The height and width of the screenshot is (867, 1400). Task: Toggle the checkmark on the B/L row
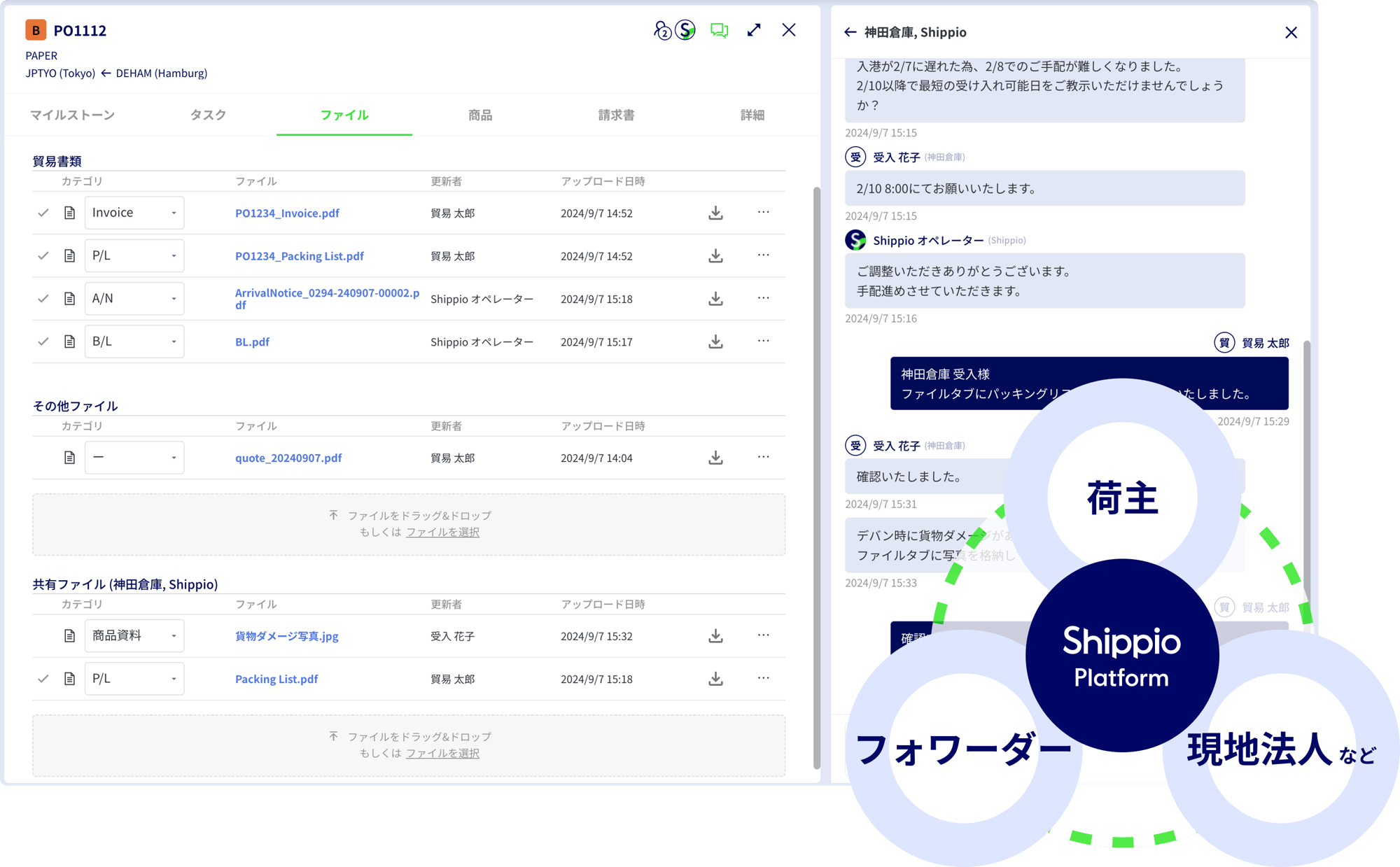click(43, 341)
